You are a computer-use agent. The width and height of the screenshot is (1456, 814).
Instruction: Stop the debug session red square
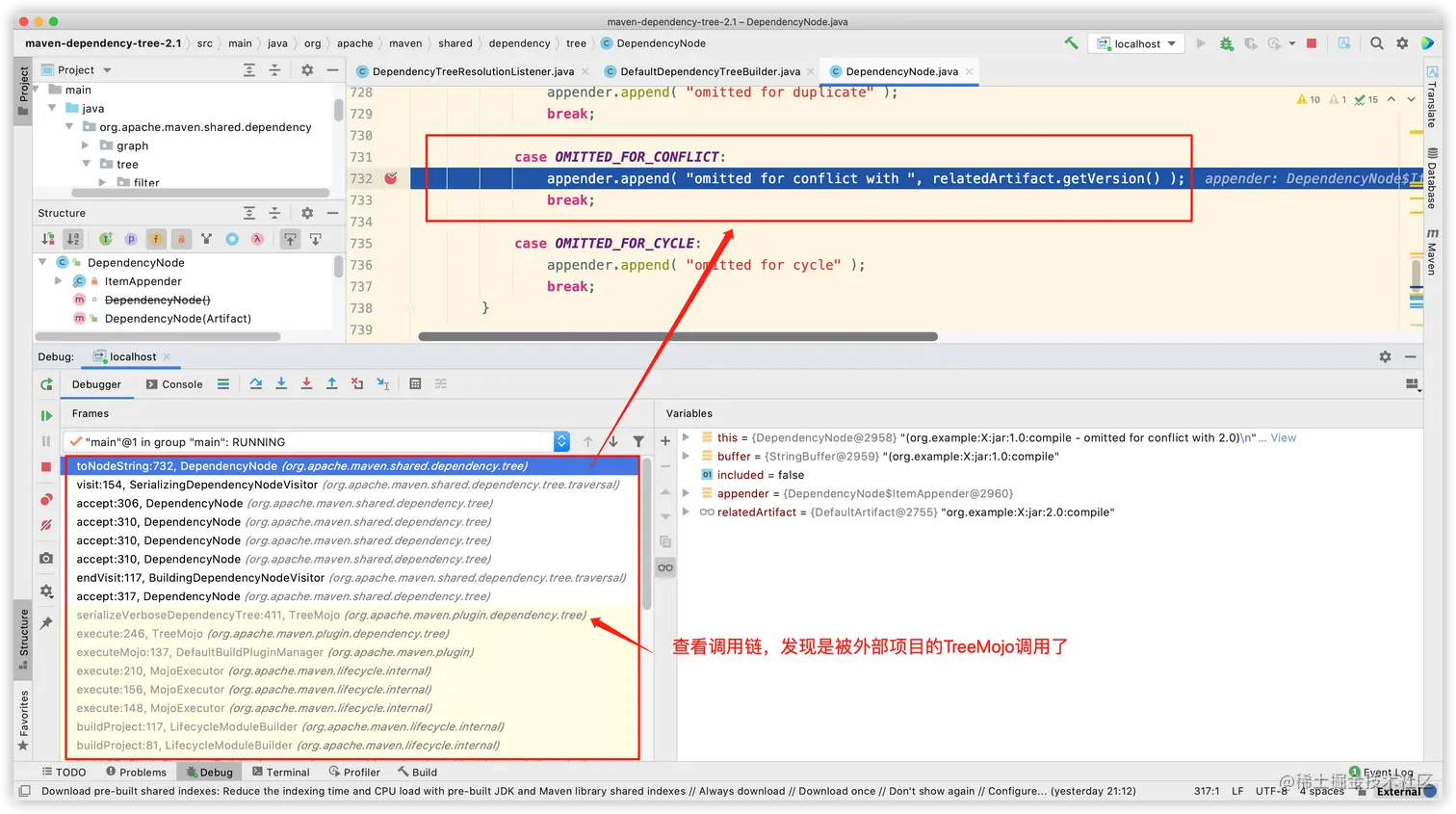tap(46, 467)
